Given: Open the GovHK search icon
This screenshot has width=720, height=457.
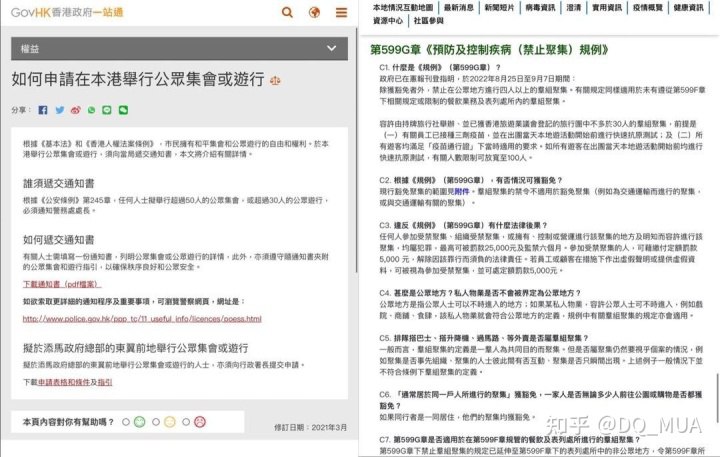Looking at the screenshot, I should (x=288, y=13).
